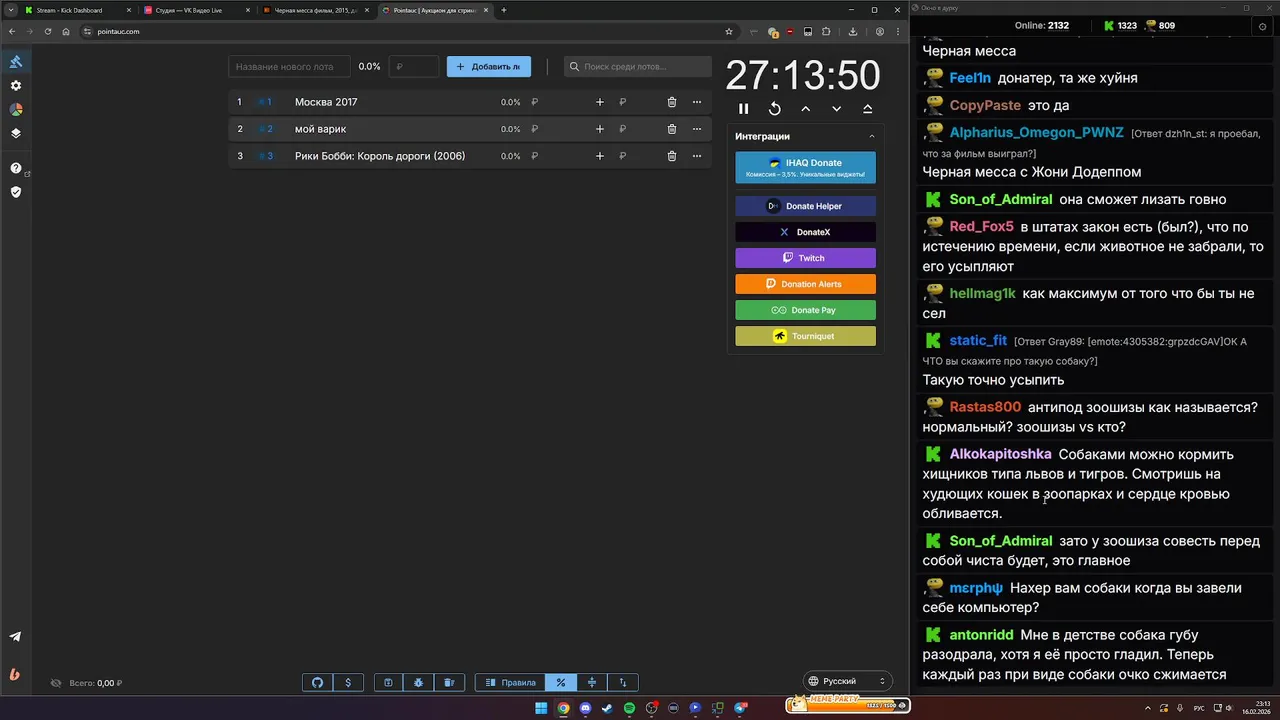
Task: Open browser extensions puzzle icon
Action: [826, 31]
